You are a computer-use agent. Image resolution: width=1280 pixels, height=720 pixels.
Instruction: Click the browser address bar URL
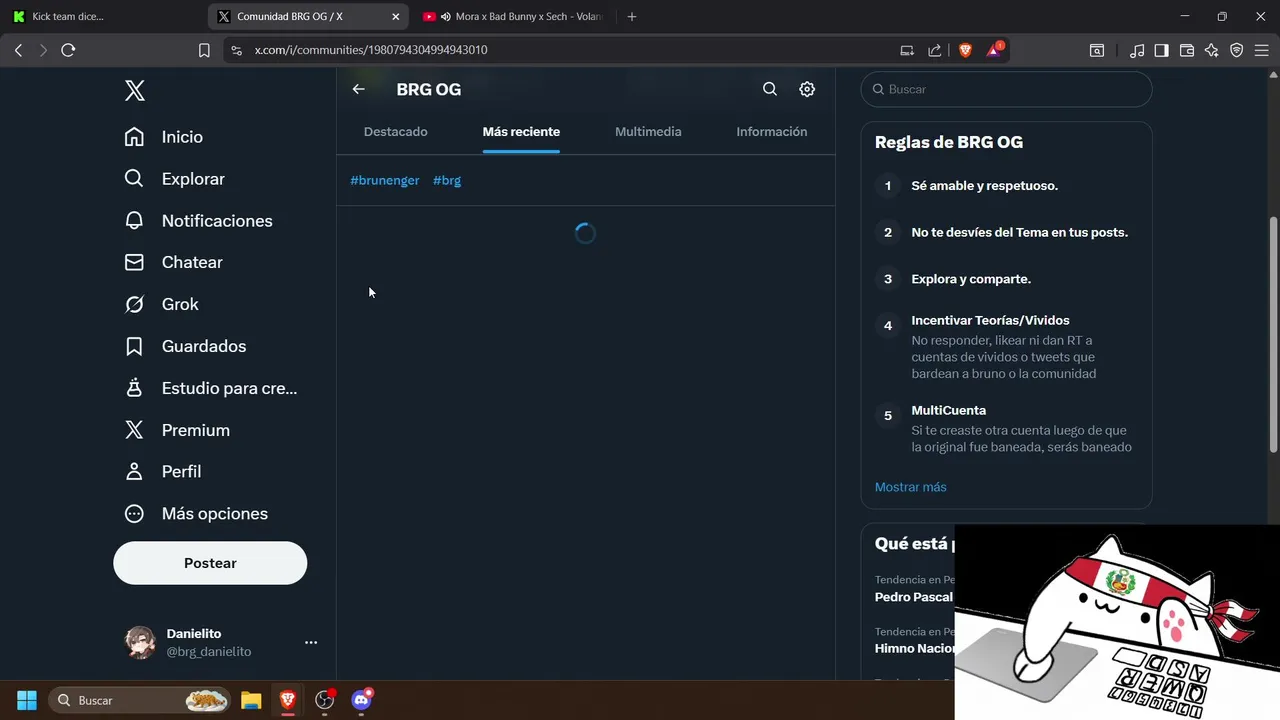tap(371, 50)
